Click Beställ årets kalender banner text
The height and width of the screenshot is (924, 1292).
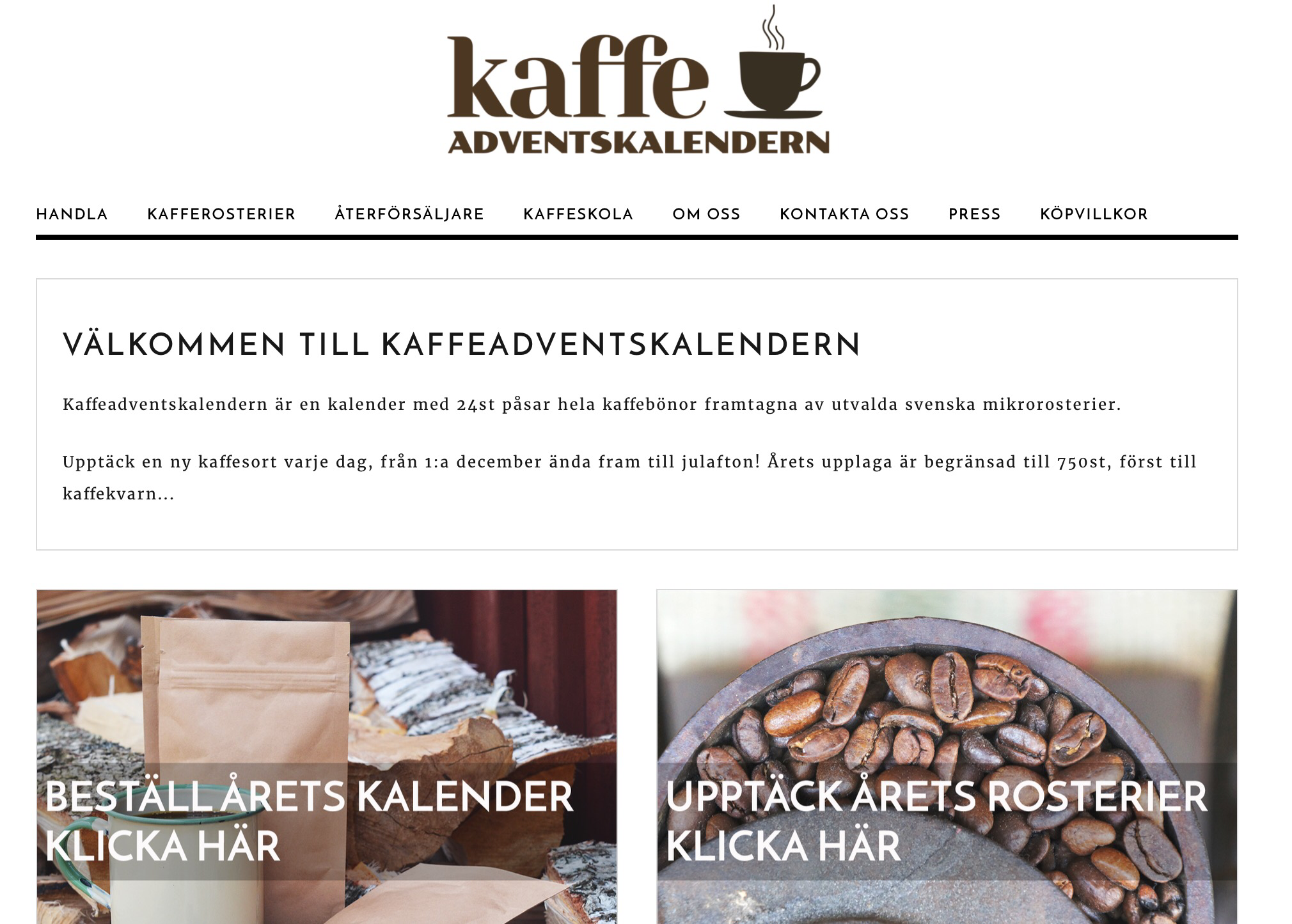[309, 796]
